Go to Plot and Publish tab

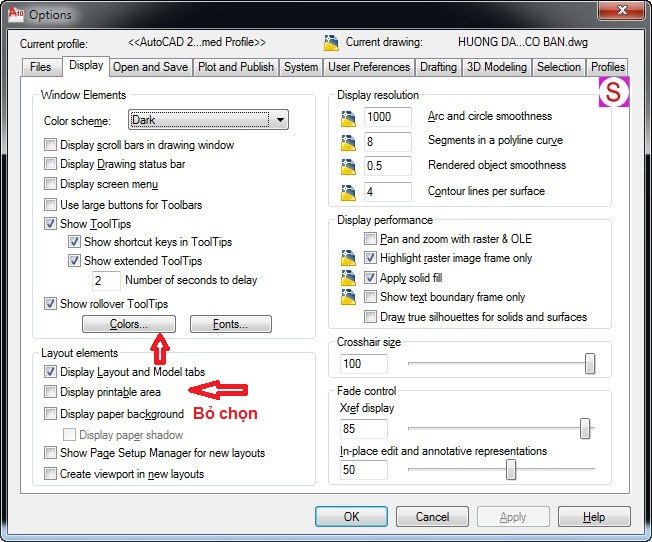[236, 67]
